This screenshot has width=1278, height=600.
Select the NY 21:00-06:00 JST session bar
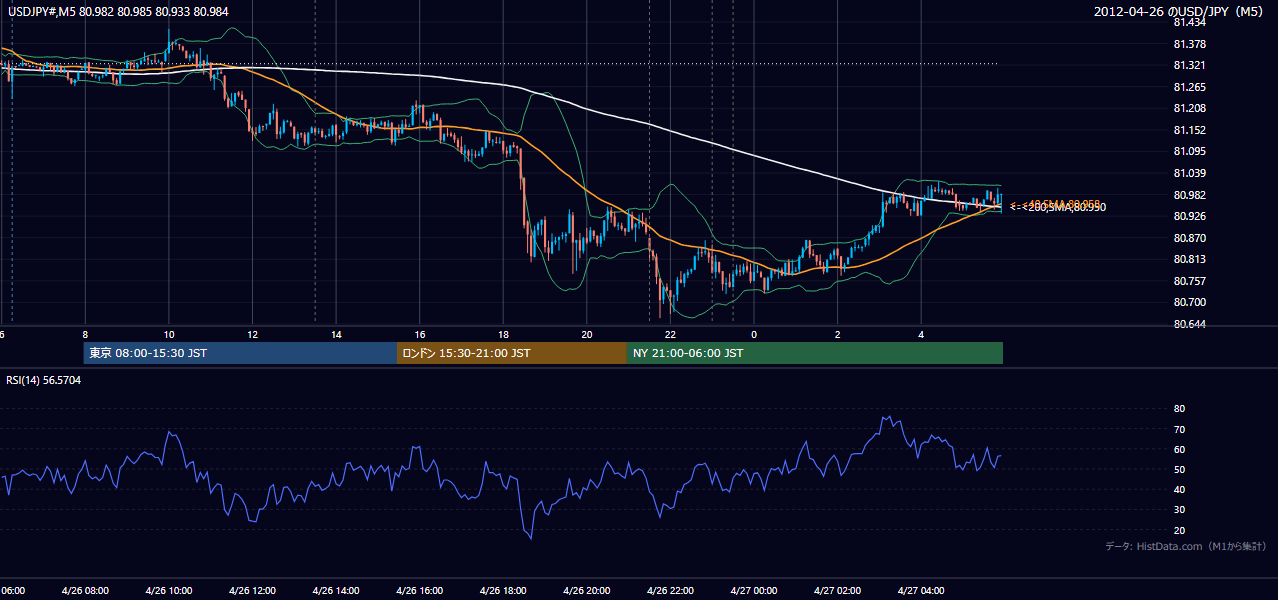[815, 353]
